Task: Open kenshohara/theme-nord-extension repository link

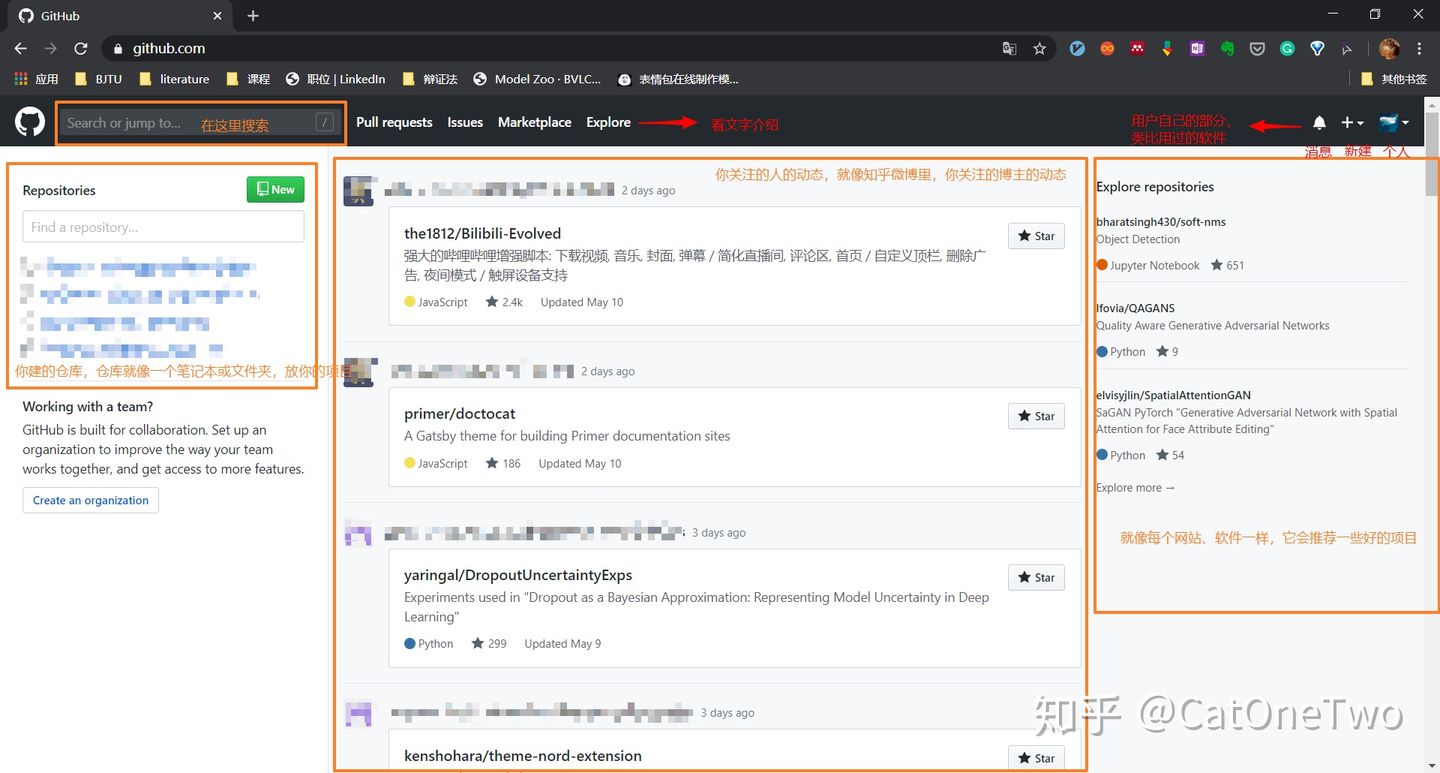Action: pos(523,756)
